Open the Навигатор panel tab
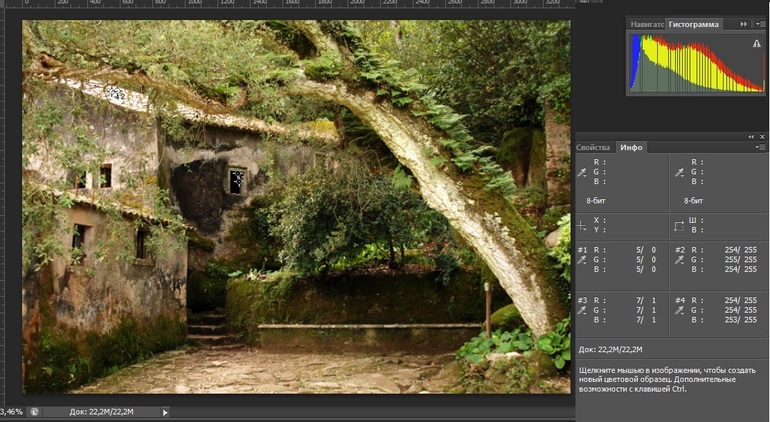 pos(647,23)
